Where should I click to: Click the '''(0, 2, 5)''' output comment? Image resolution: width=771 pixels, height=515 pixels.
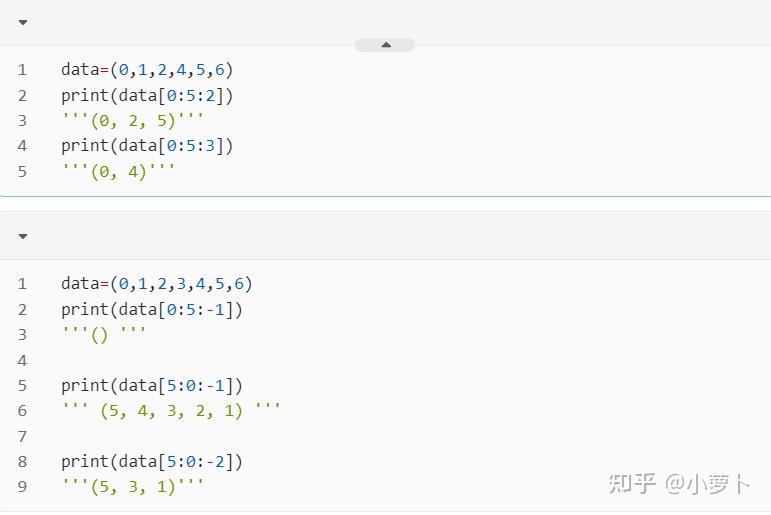(x=132, y=120)
